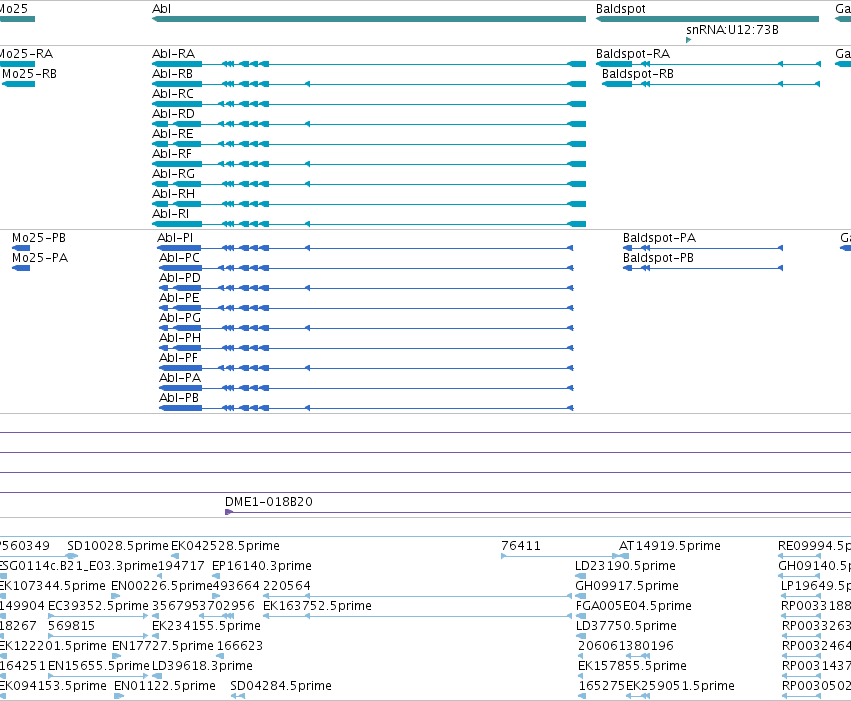Select the Baldspot gene label

(x=620, y=9)
